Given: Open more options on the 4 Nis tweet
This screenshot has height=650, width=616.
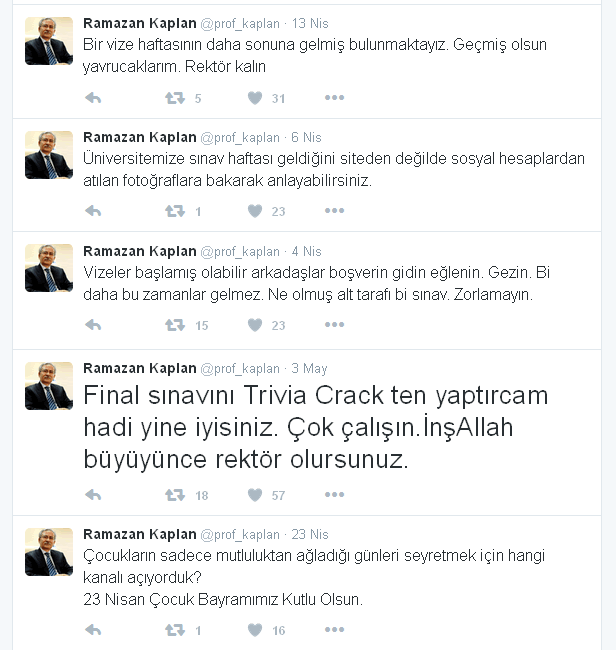Looking at the screenshot, I should point(335,325).
